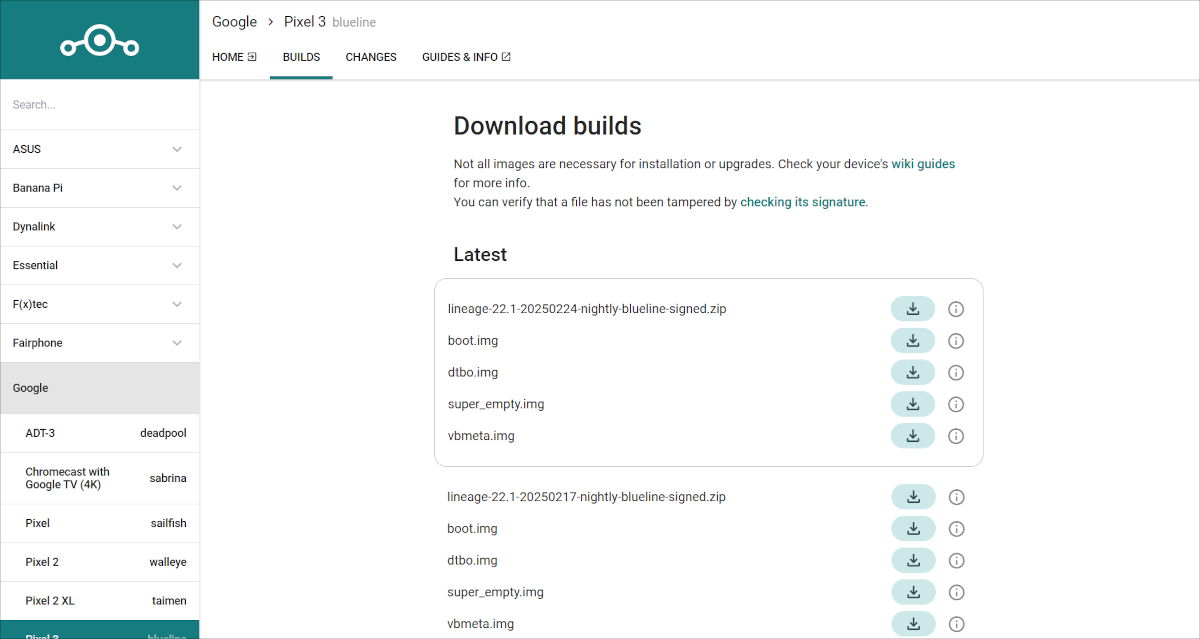1200x639 pixels.
Task: Show info for Latest build super_empty.img
Action: [x=955, y=404]
